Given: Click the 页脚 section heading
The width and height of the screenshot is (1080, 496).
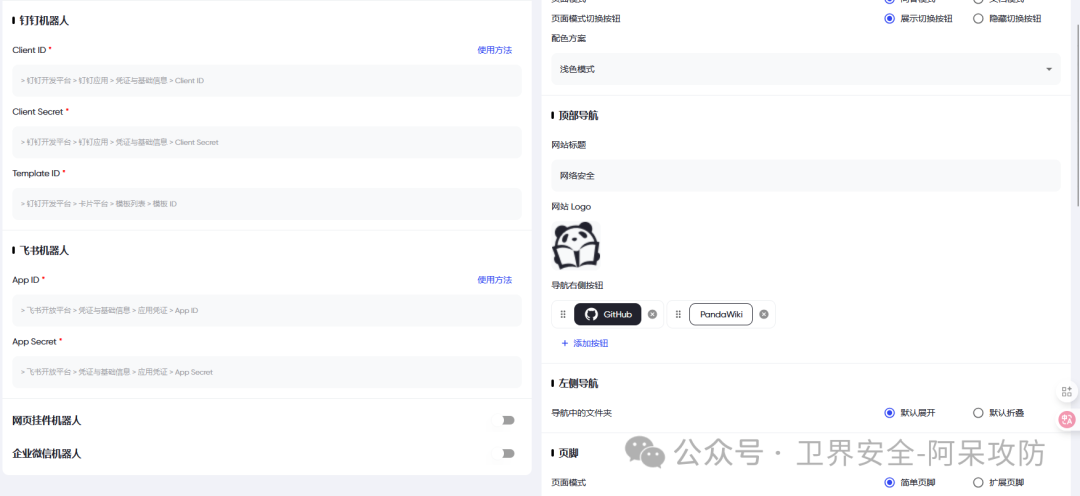Looking at the screenshot, I should 568,453.
